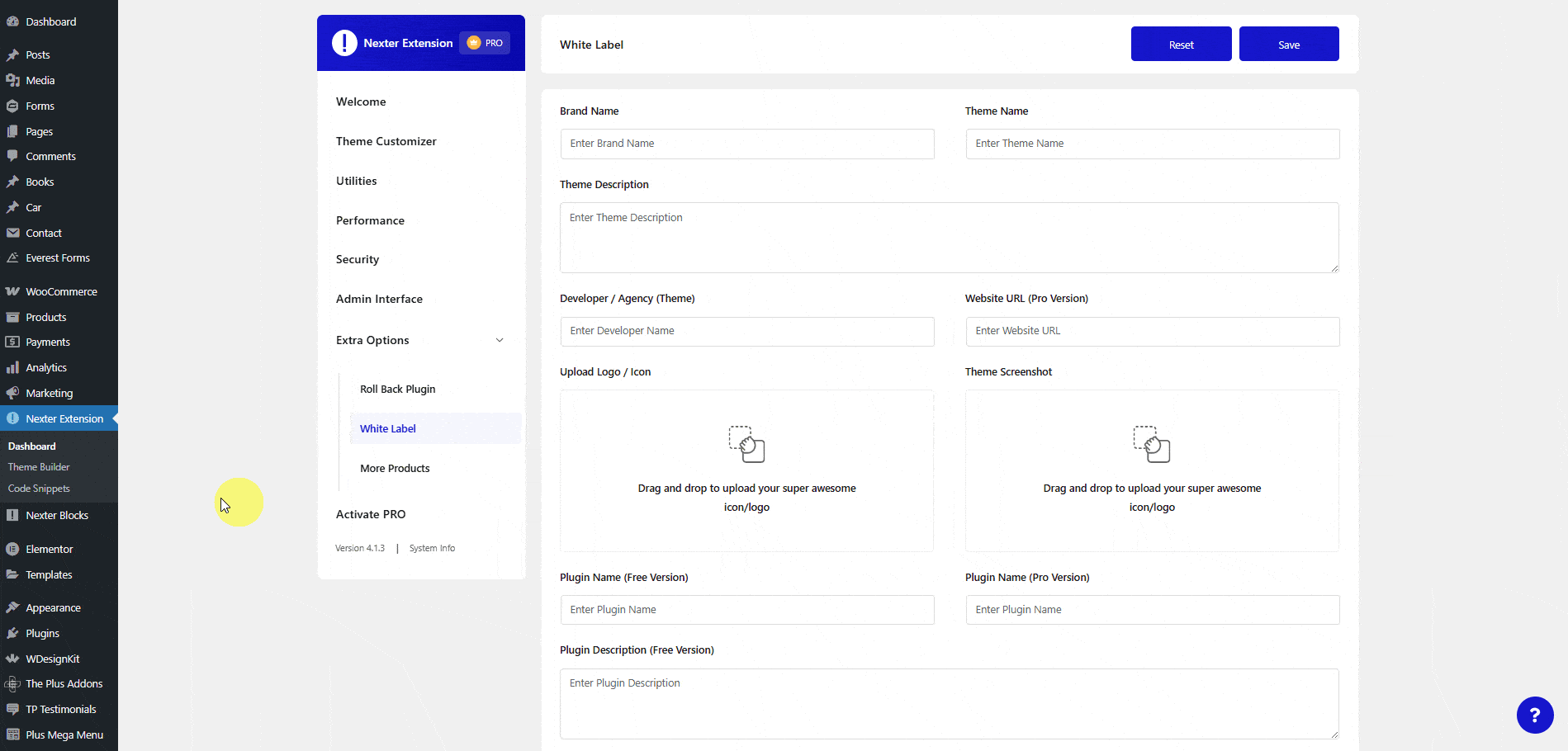Expand the Extra Options section
This screenshot has height=751, width=1568.
(372, 340)
